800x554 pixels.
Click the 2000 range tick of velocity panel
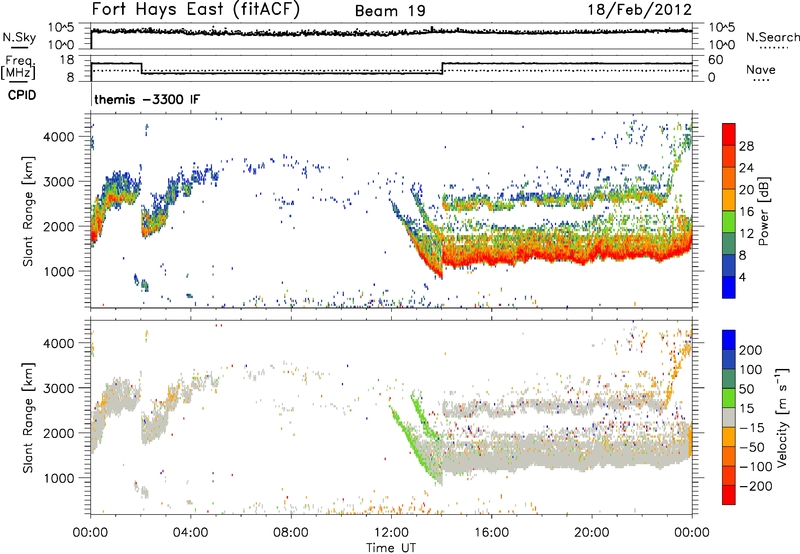pos(59,433)
